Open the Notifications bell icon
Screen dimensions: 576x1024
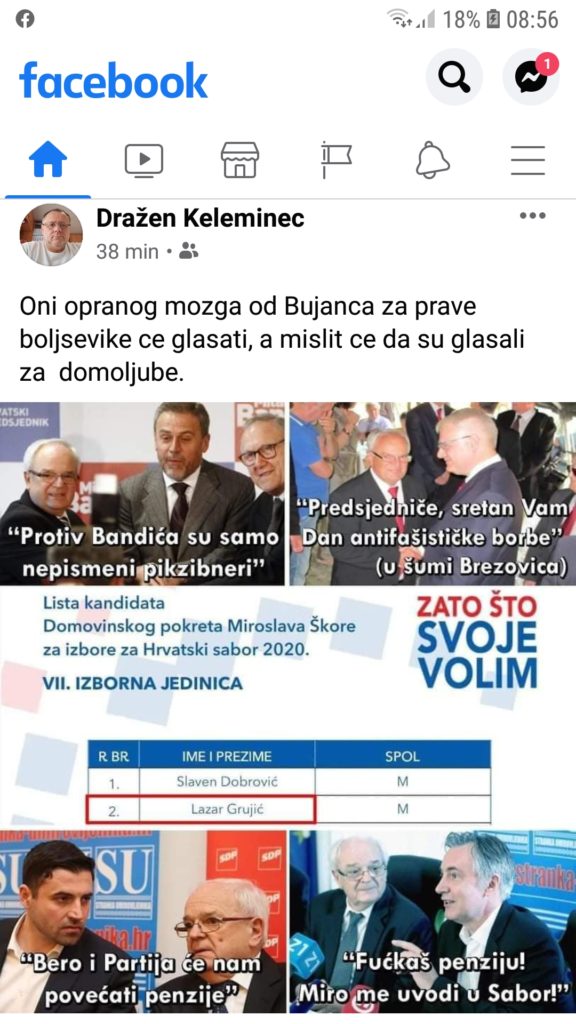432,160
